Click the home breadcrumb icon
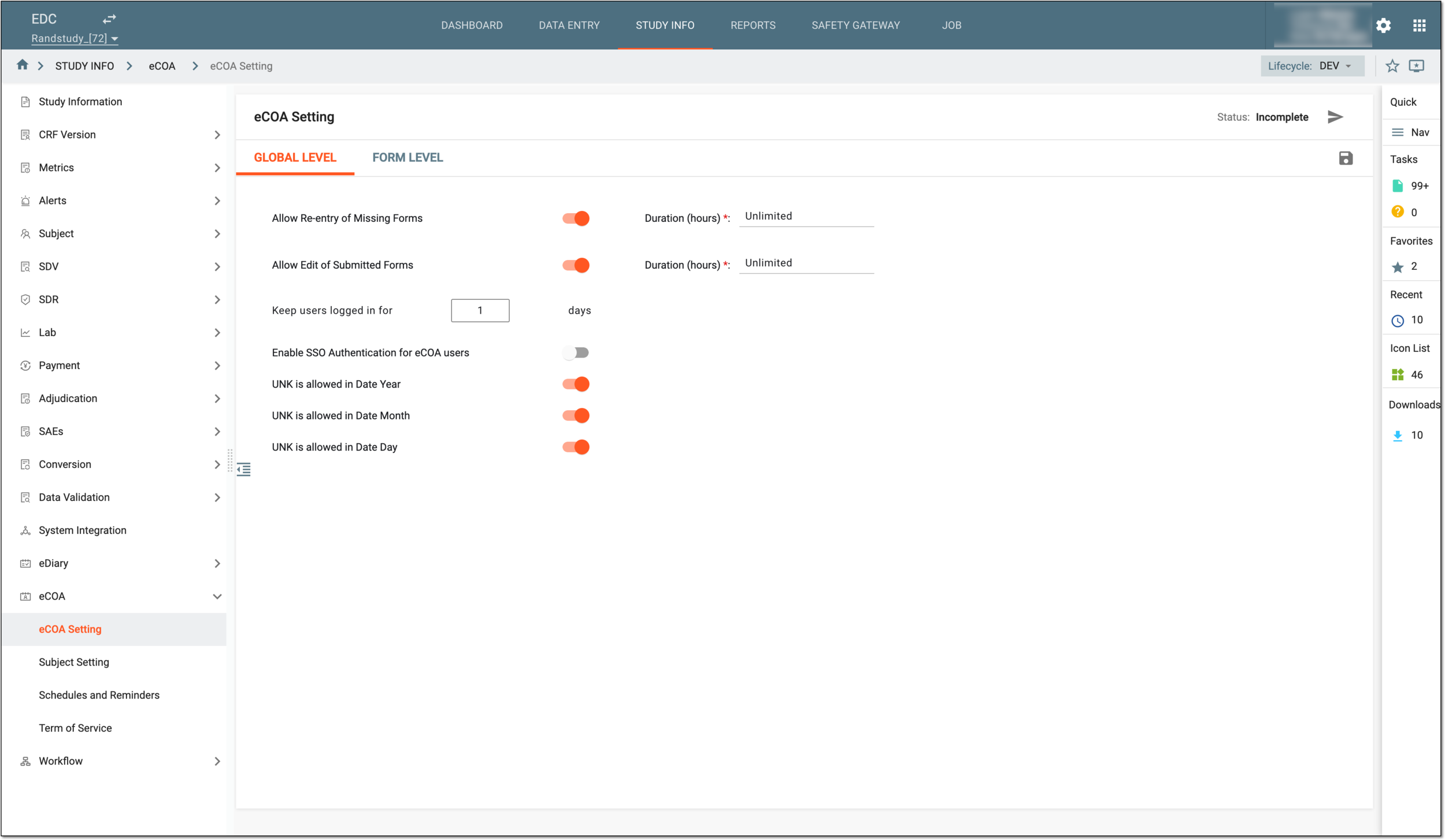This screenshot has width=1445, height=840. (22, 65)
